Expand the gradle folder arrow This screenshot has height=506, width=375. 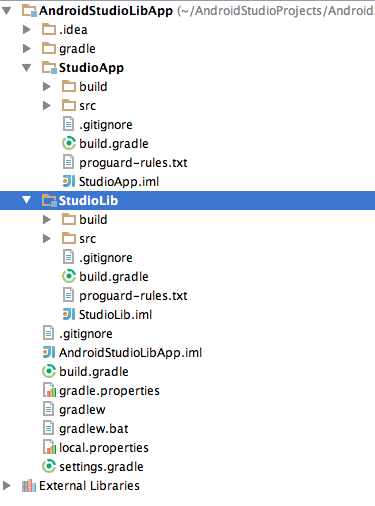(27, 49)
